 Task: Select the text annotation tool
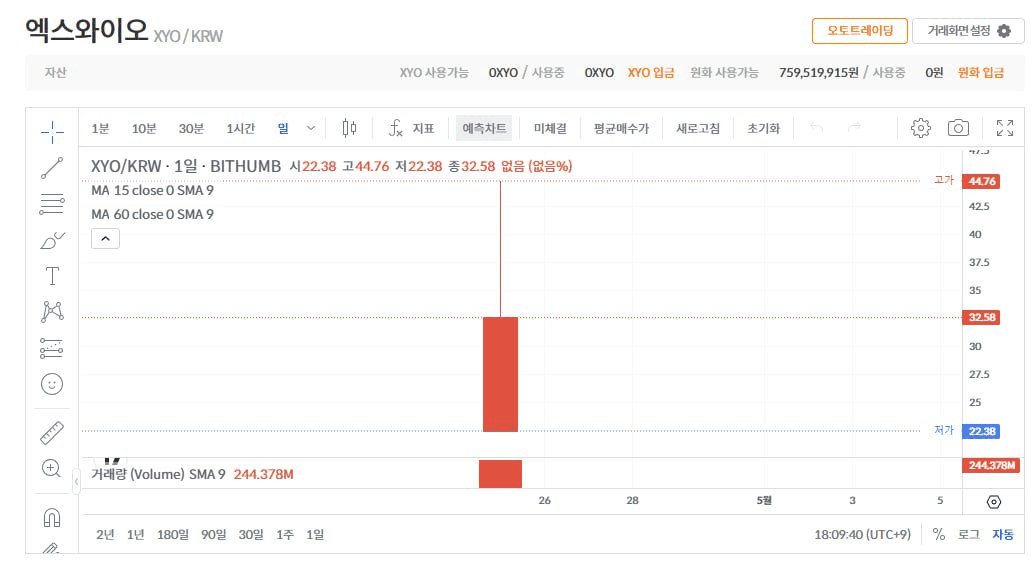(52, 276)
